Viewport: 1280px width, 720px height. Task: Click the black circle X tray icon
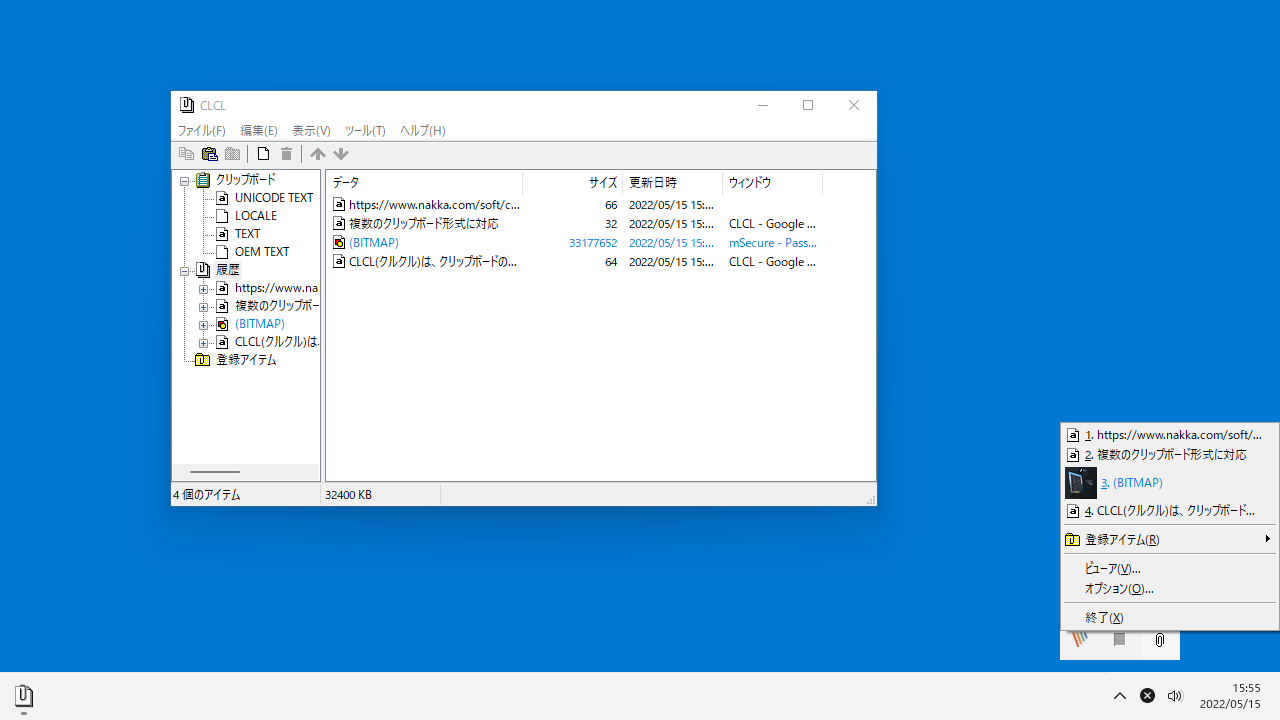[x=1148, y=696]
